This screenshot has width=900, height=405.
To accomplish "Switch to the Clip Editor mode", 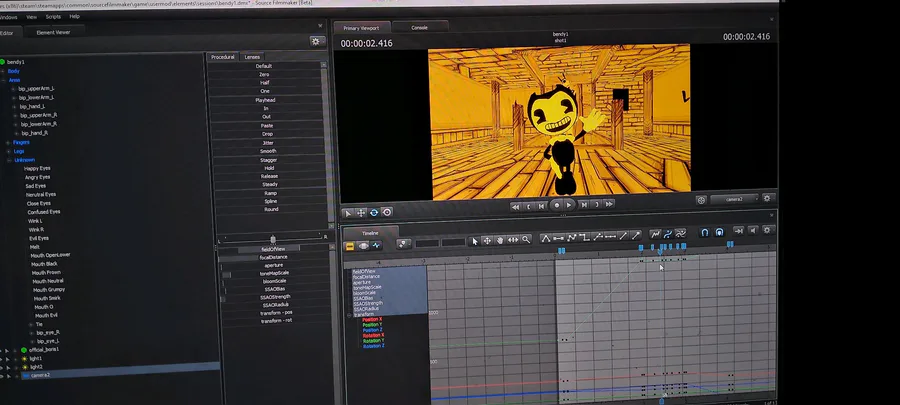I will pyautogui.click(x=350, y=246).
